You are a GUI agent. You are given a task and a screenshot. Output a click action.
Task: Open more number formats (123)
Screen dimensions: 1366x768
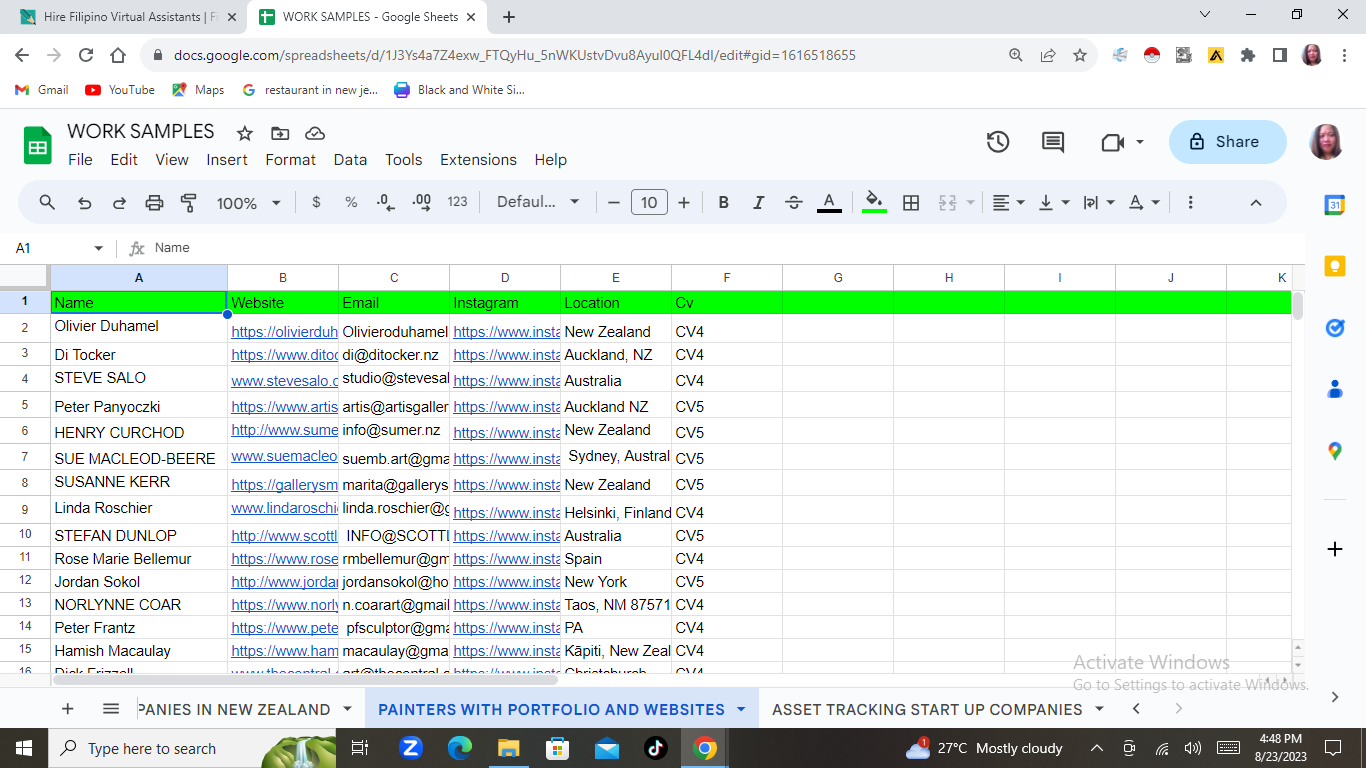457,202
